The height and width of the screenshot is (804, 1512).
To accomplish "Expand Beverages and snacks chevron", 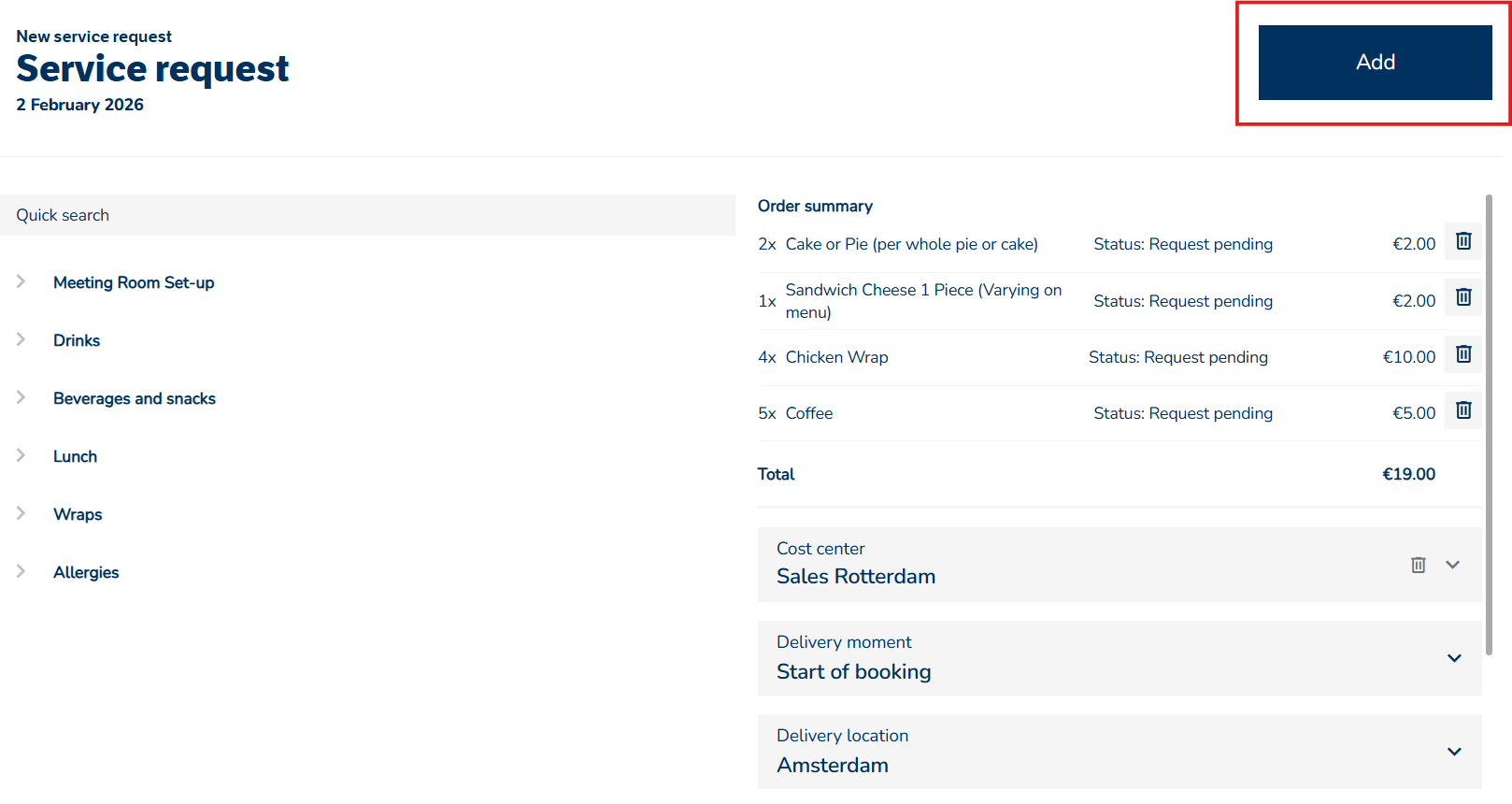I will 21,397.
